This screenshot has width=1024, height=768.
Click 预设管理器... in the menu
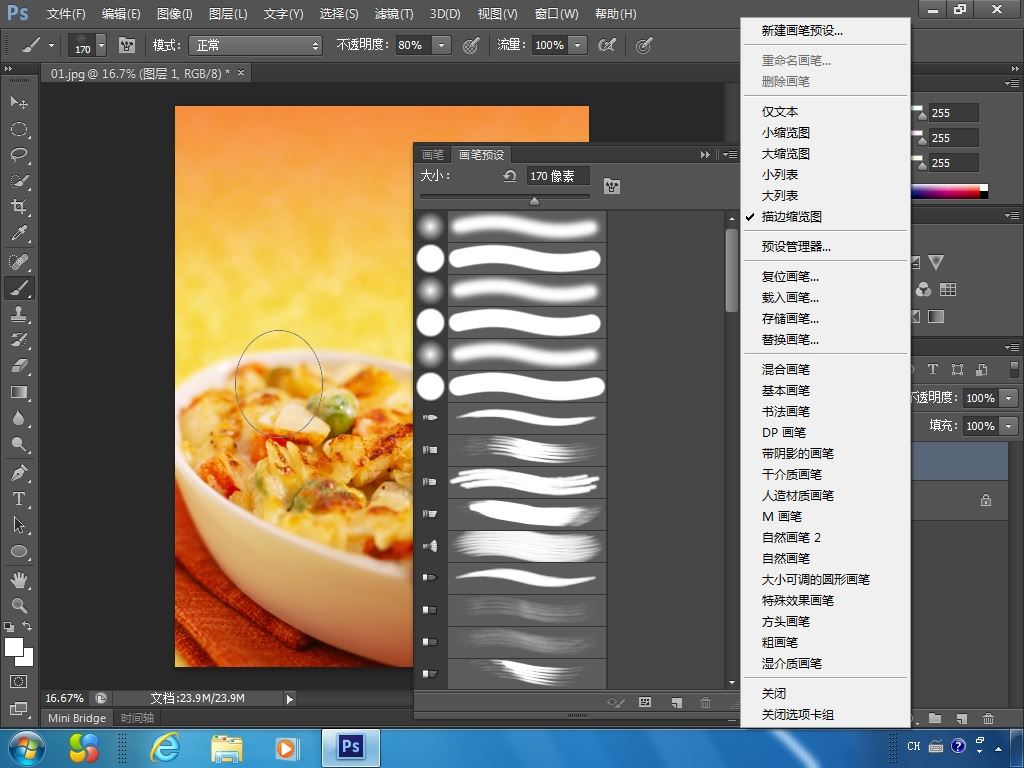coord(796,246)
